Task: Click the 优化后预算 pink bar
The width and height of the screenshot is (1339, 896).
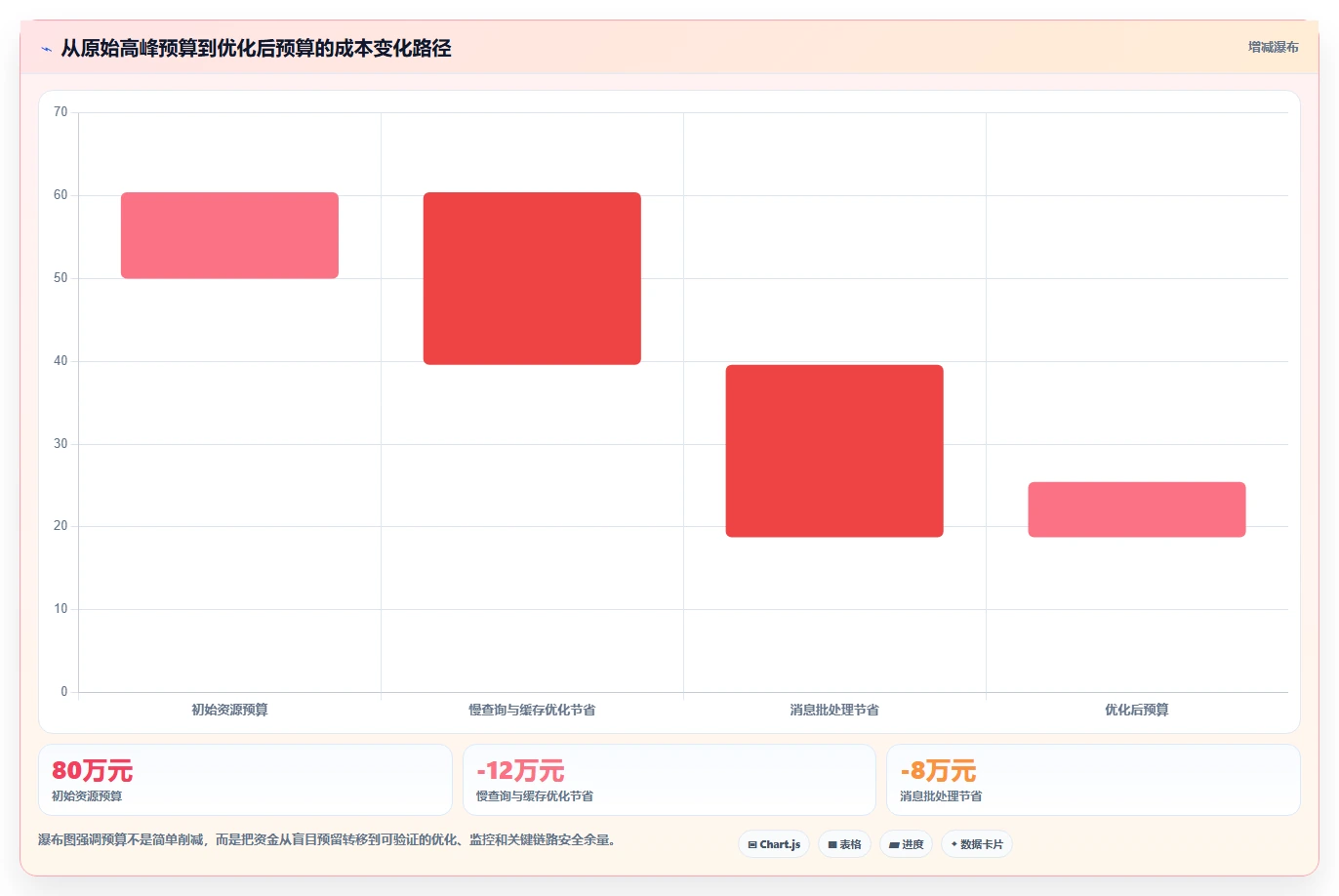Action: click(1137, 509)
